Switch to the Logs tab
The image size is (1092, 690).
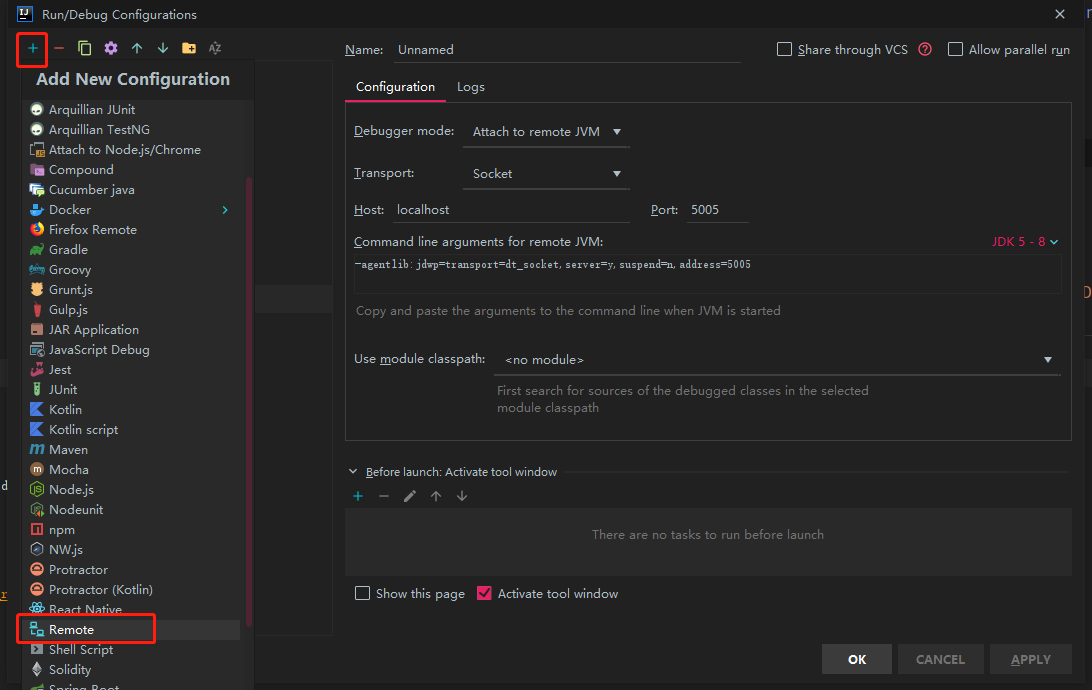coord(471,87)
